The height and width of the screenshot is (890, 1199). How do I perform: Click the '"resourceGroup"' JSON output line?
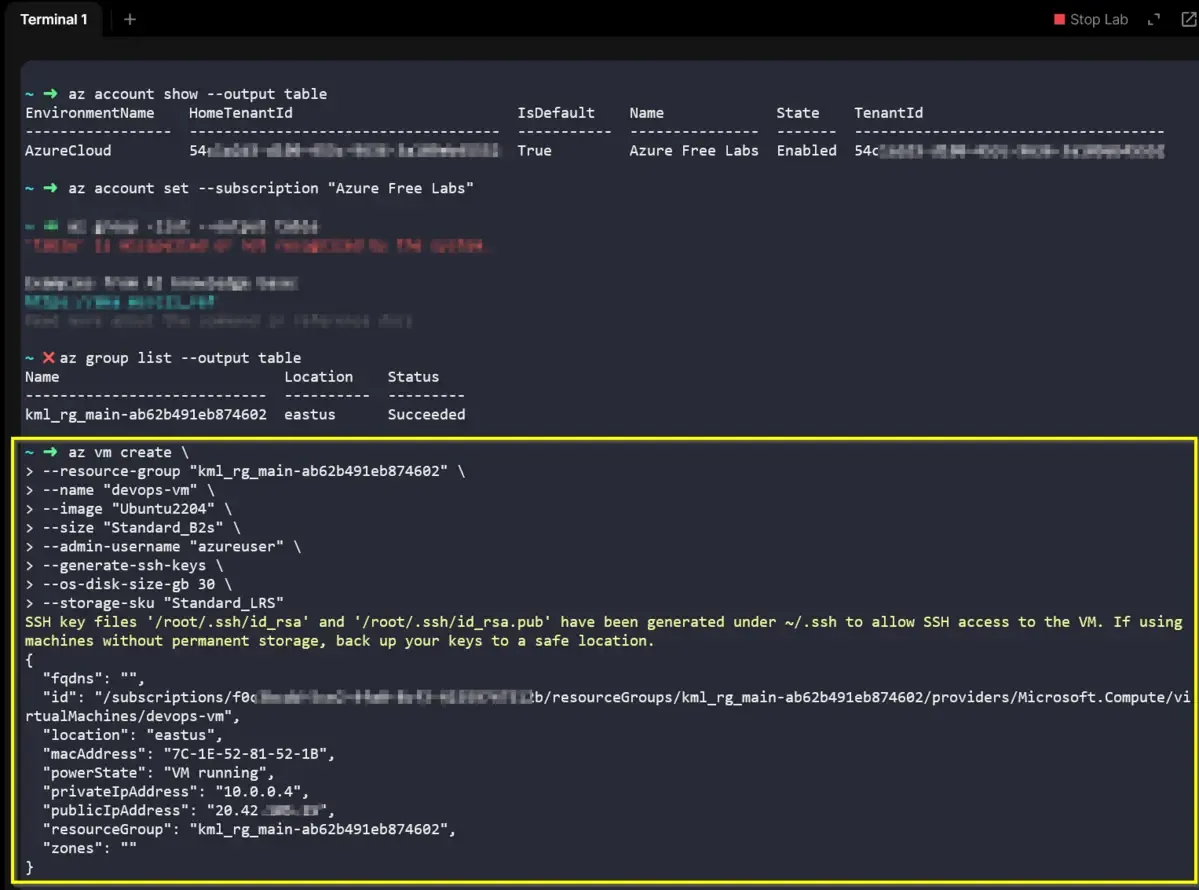click(249, 830)
